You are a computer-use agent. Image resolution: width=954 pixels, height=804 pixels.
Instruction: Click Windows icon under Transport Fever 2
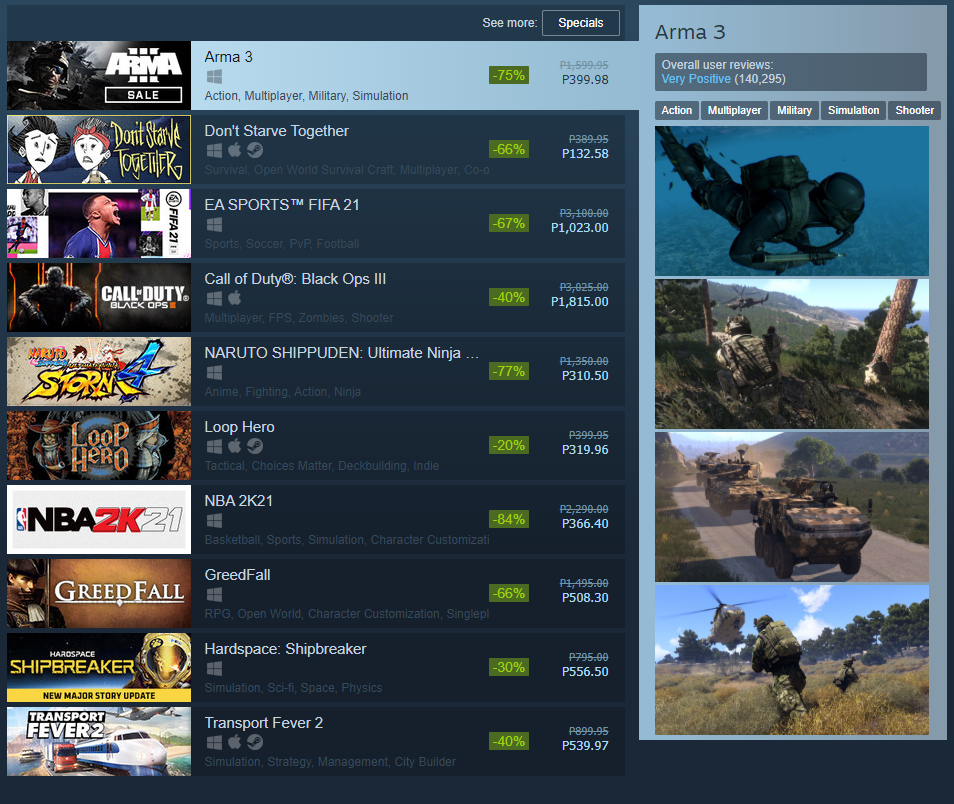[214, 743]
